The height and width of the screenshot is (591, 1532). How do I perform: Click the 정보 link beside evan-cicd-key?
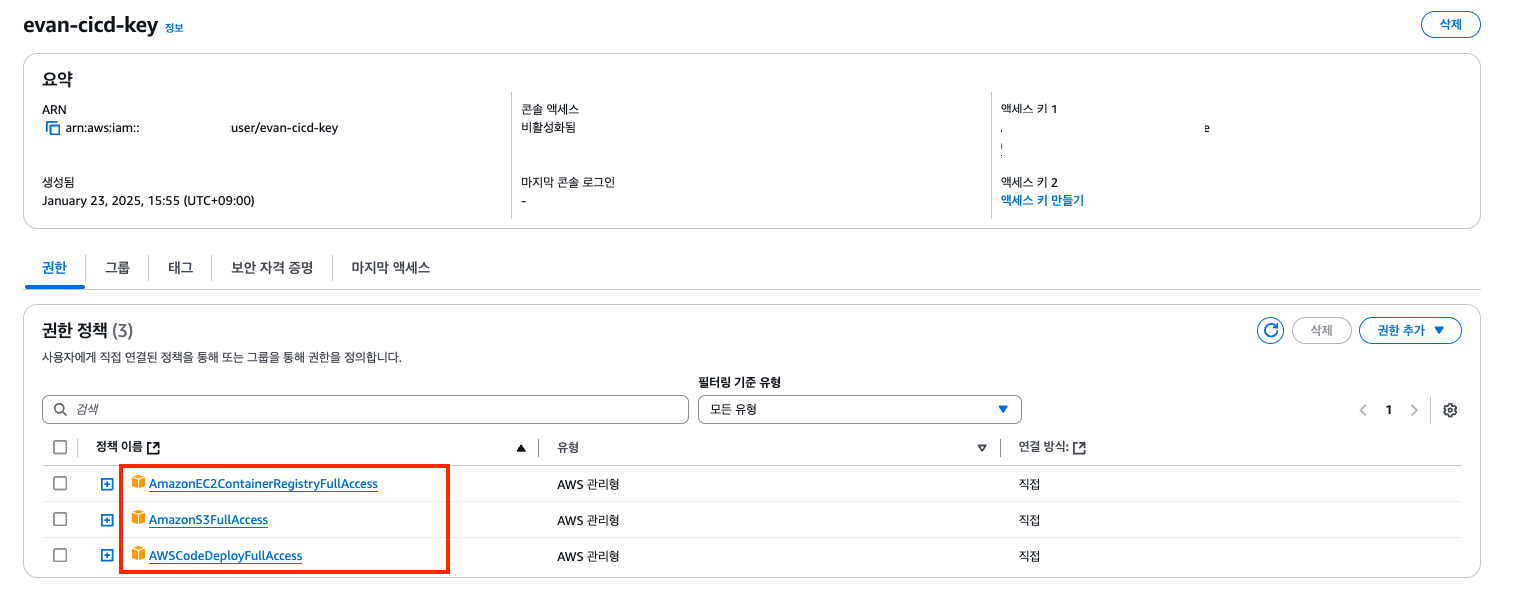174,28
